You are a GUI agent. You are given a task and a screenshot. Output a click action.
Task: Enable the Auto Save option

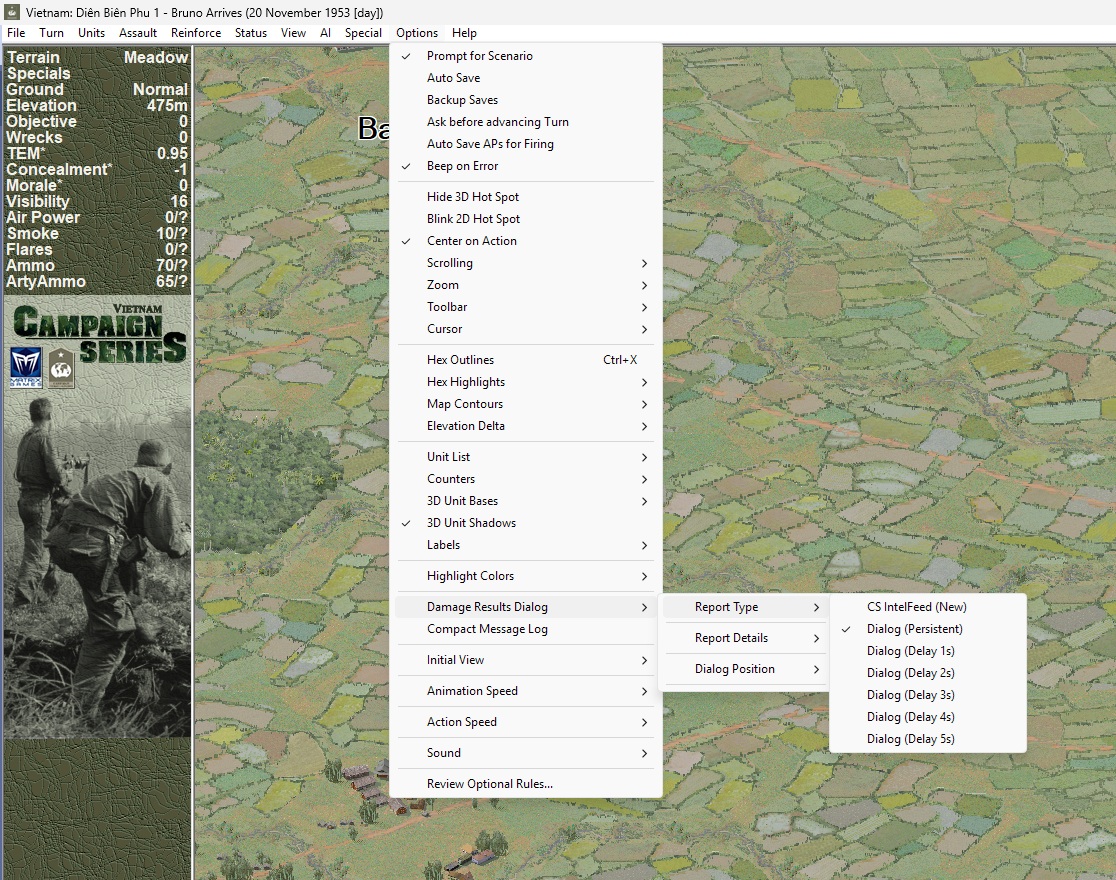[453, 78]
